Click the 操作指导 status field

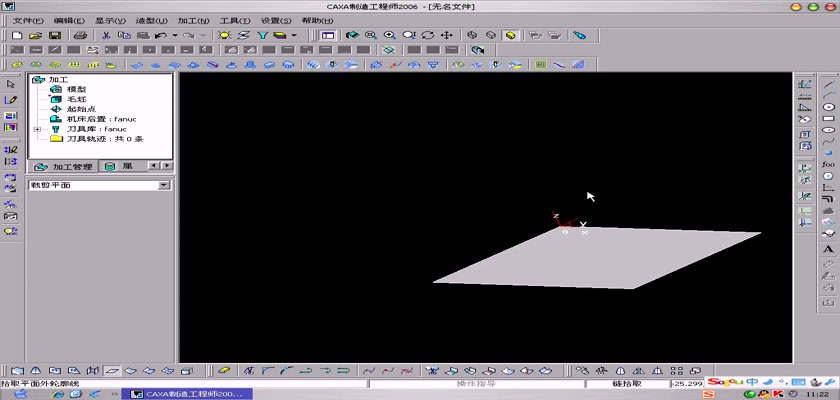point(476,384)
